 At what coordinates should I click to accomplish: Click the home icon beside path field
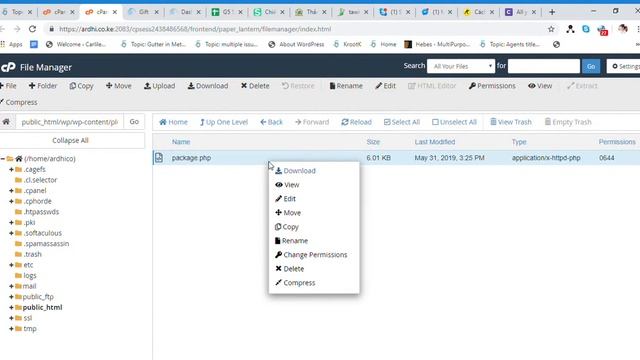(x=6, y=122)
